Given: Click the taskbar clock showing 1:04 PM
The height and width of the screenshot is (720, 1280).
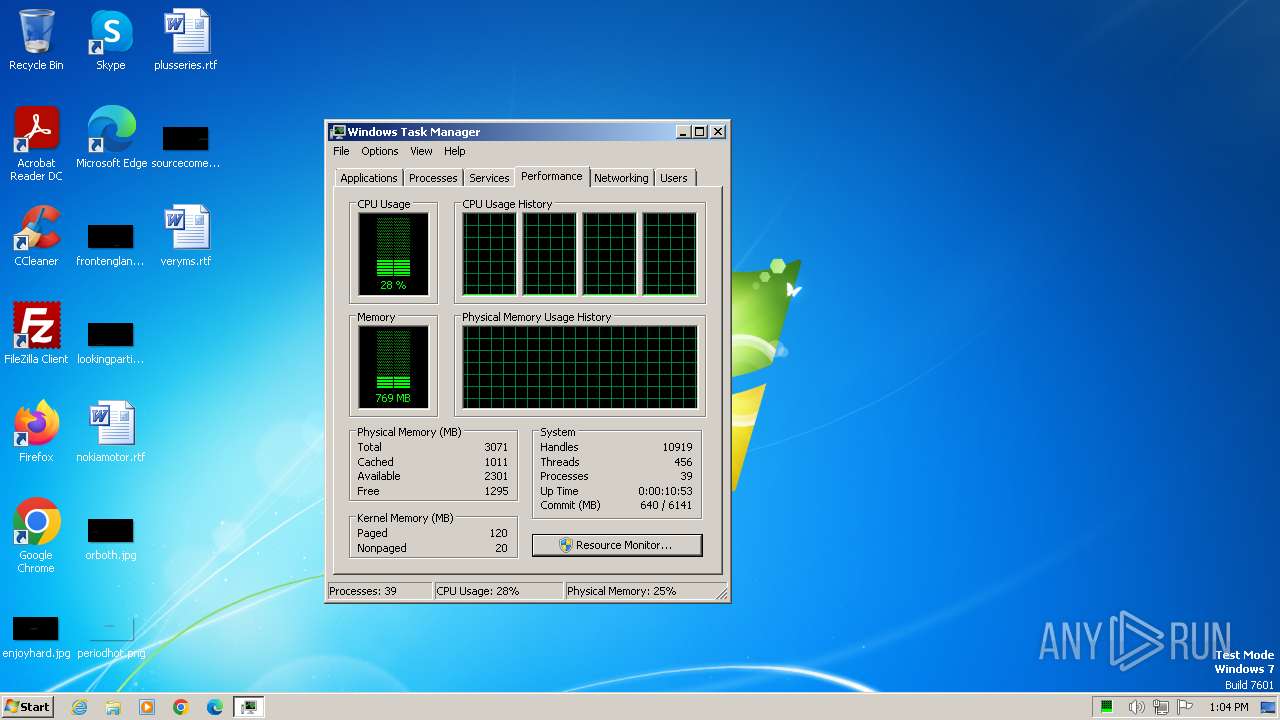Looking at the screenshot, I should point(1229,707).
